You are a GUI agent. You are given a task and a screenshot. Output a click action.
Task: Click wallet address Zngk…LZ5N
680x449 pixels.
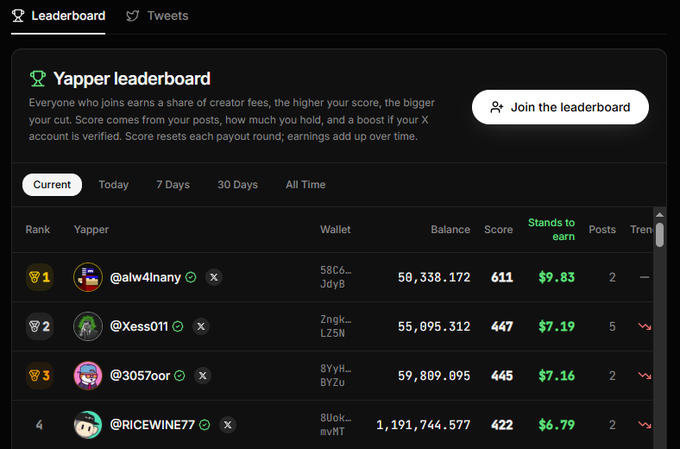pyautogui.click(x=336, y=326)
